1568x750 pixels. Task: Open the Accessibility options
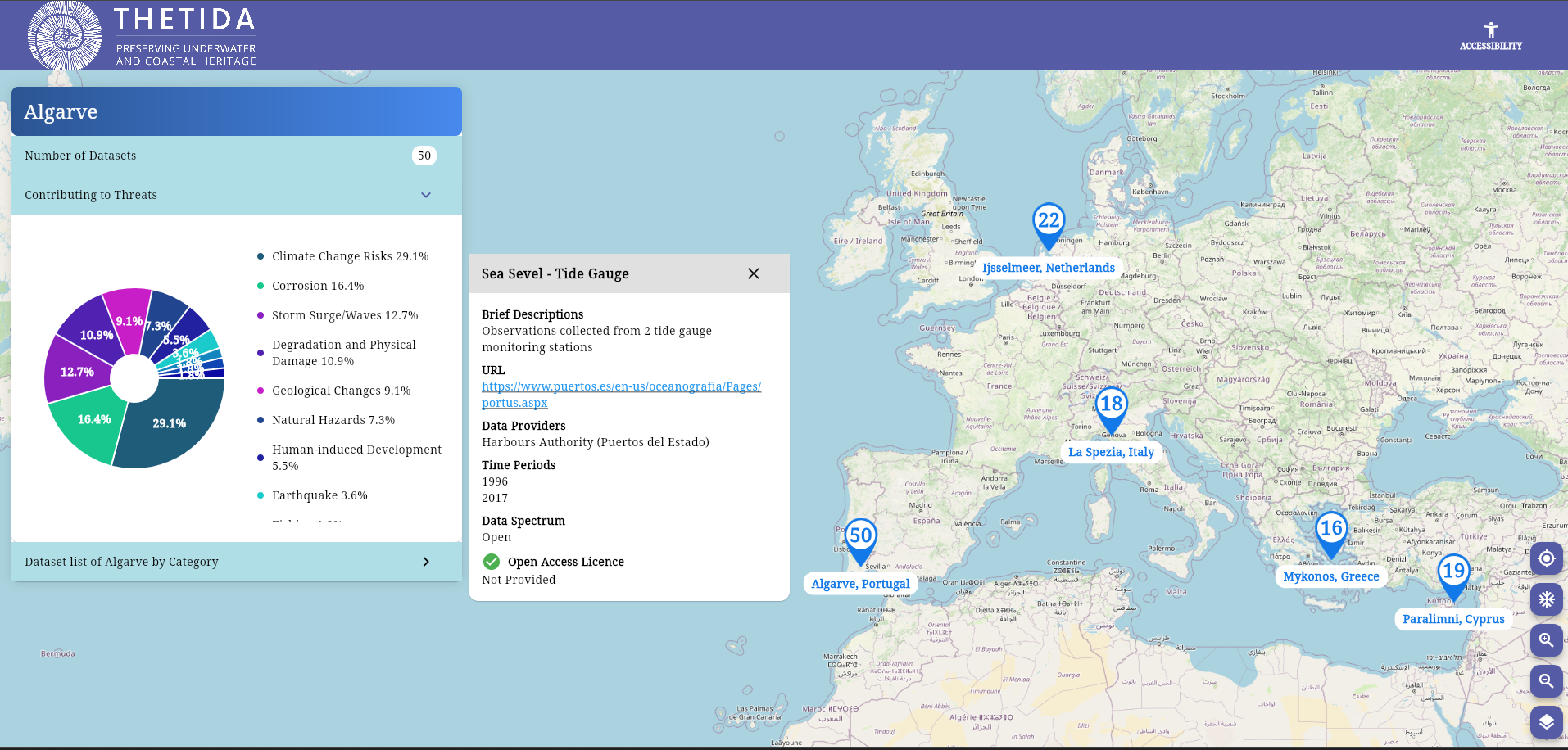(1490, 36)
